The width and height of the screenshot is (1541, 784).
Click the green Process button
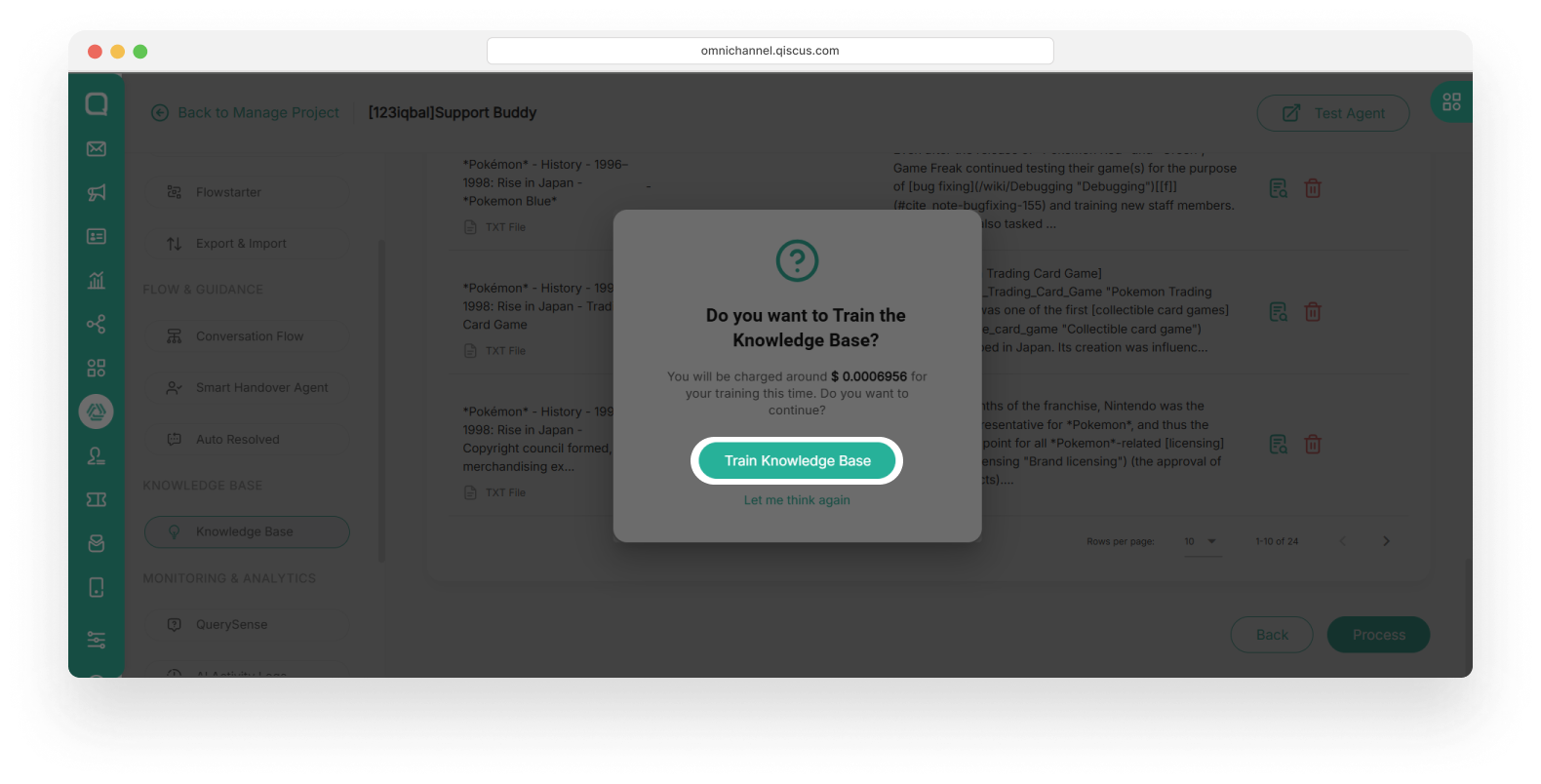(x=1378, y=635)
